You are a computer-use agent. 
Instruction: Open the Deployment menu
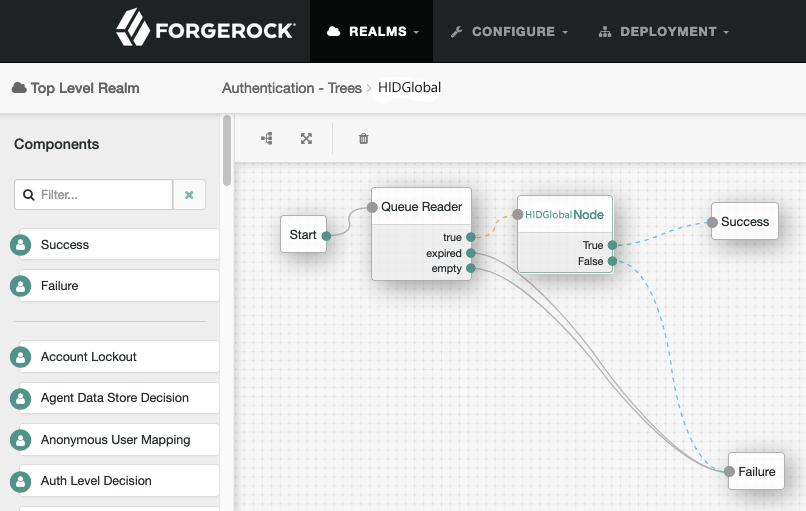(x=664, y=31)
